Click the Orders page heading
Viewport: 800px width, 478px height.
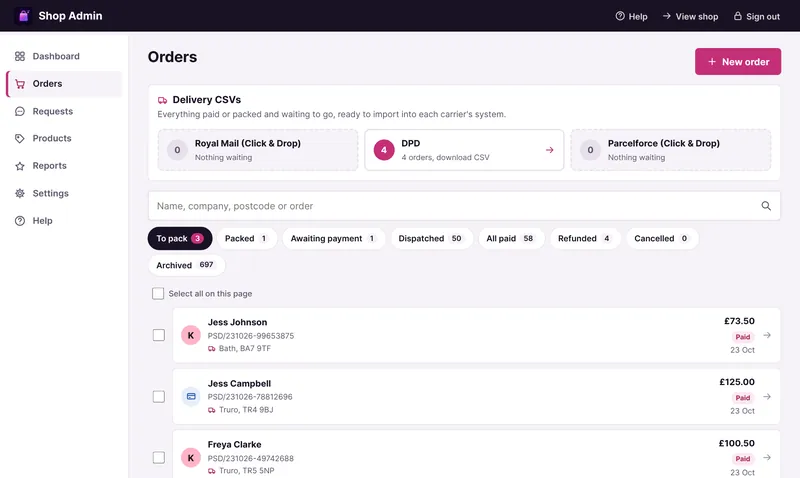pos(172,57)
